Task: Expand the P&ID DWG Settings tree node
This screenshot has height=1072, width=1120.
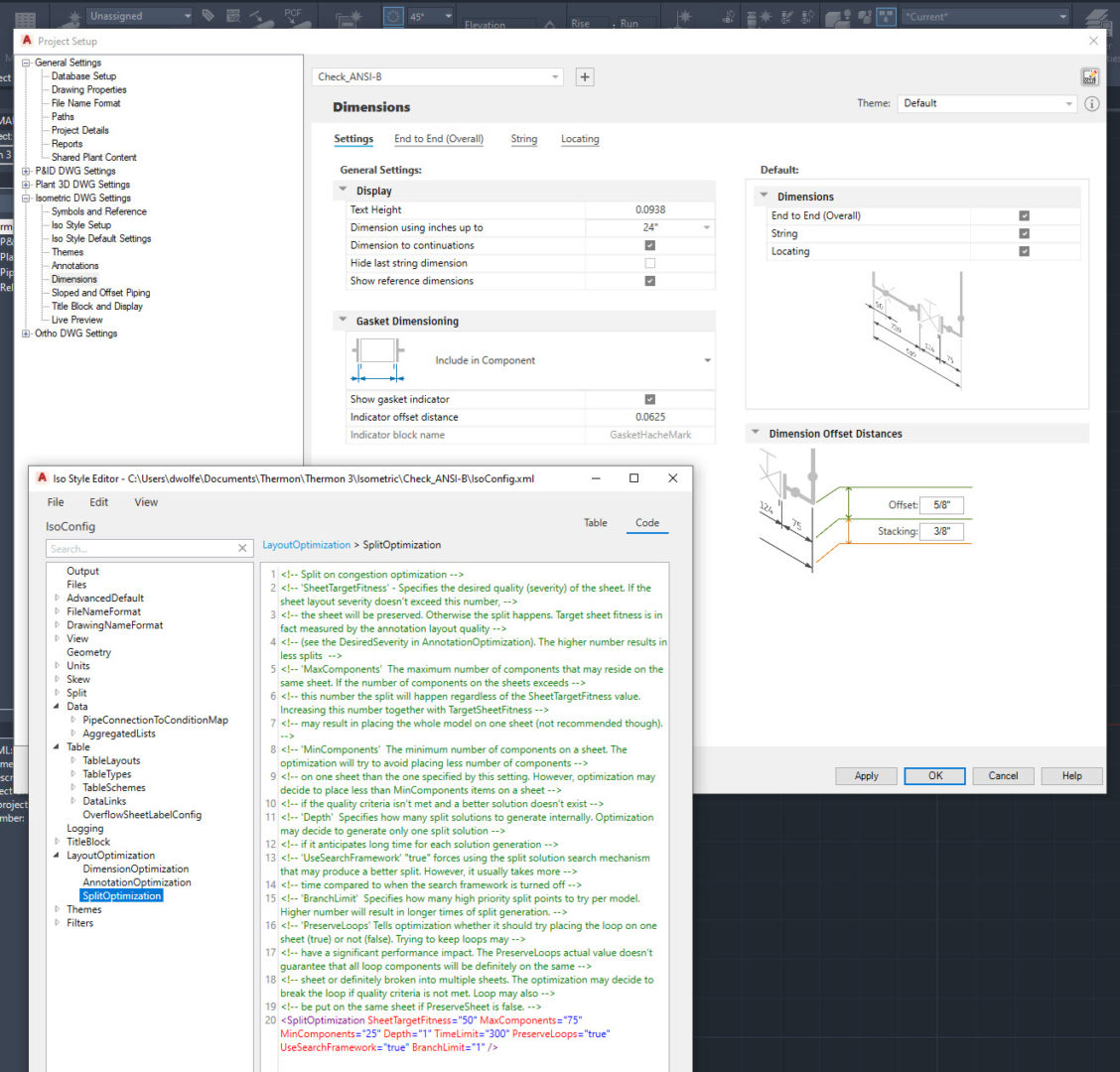Action: pyautogui.click(x=26, y=171)
